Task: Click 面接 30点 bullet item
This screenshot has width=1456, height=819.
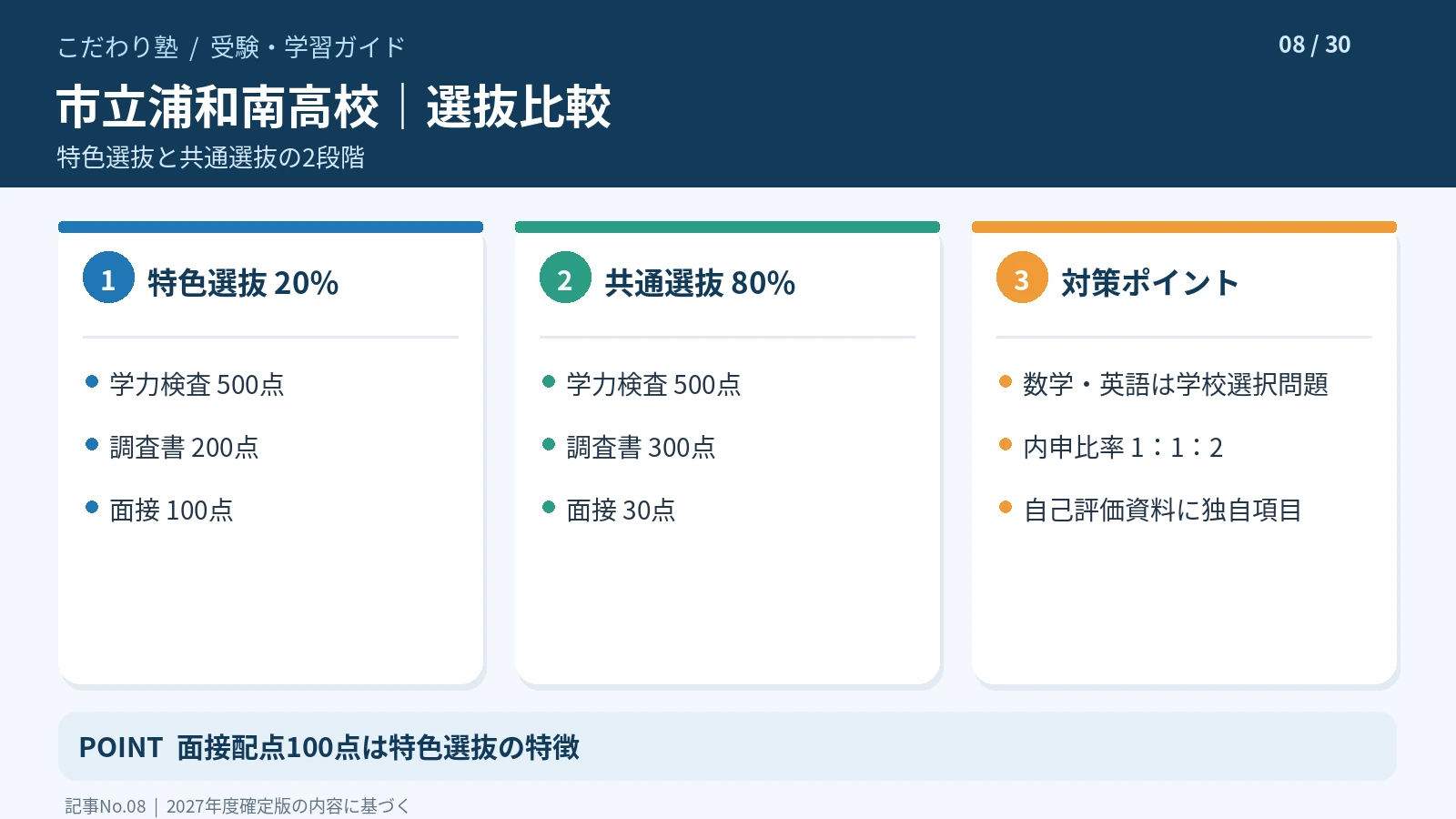Action: pos(621,510)
